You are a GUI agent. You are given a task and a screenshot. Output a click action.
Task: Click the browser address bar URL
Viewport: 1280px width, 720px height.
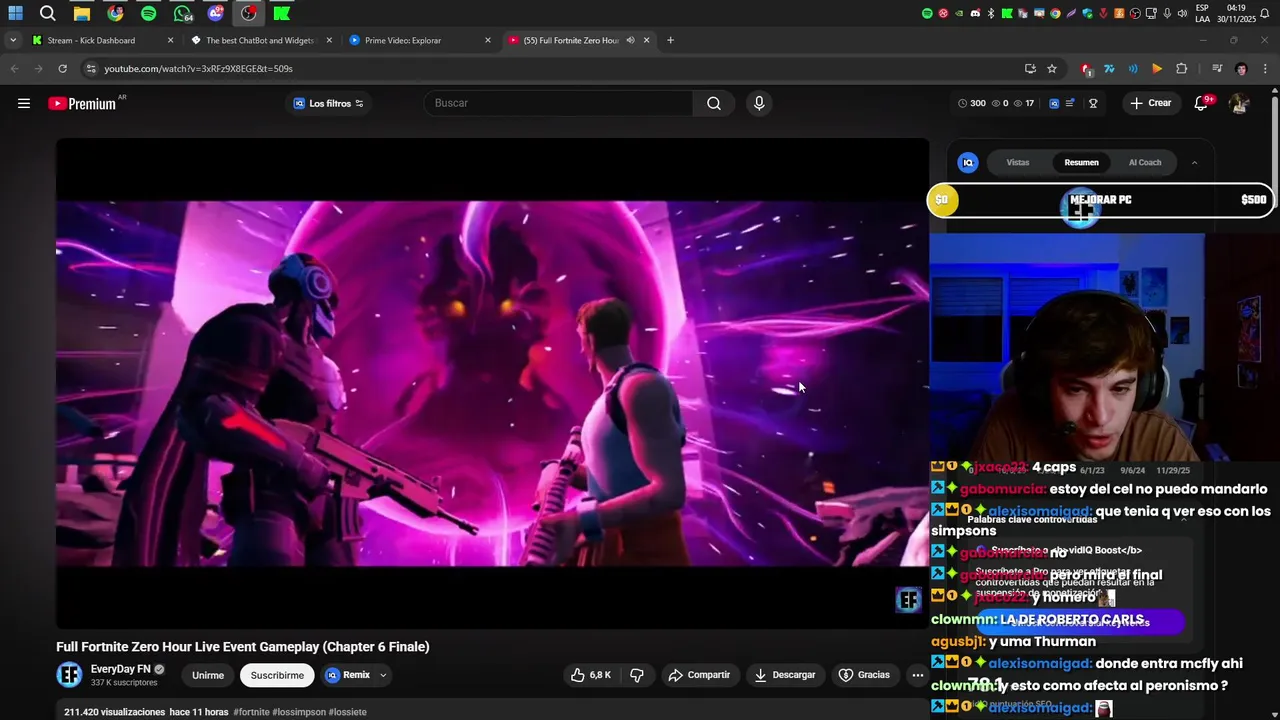pyautogui.click(x=198, y=69)
